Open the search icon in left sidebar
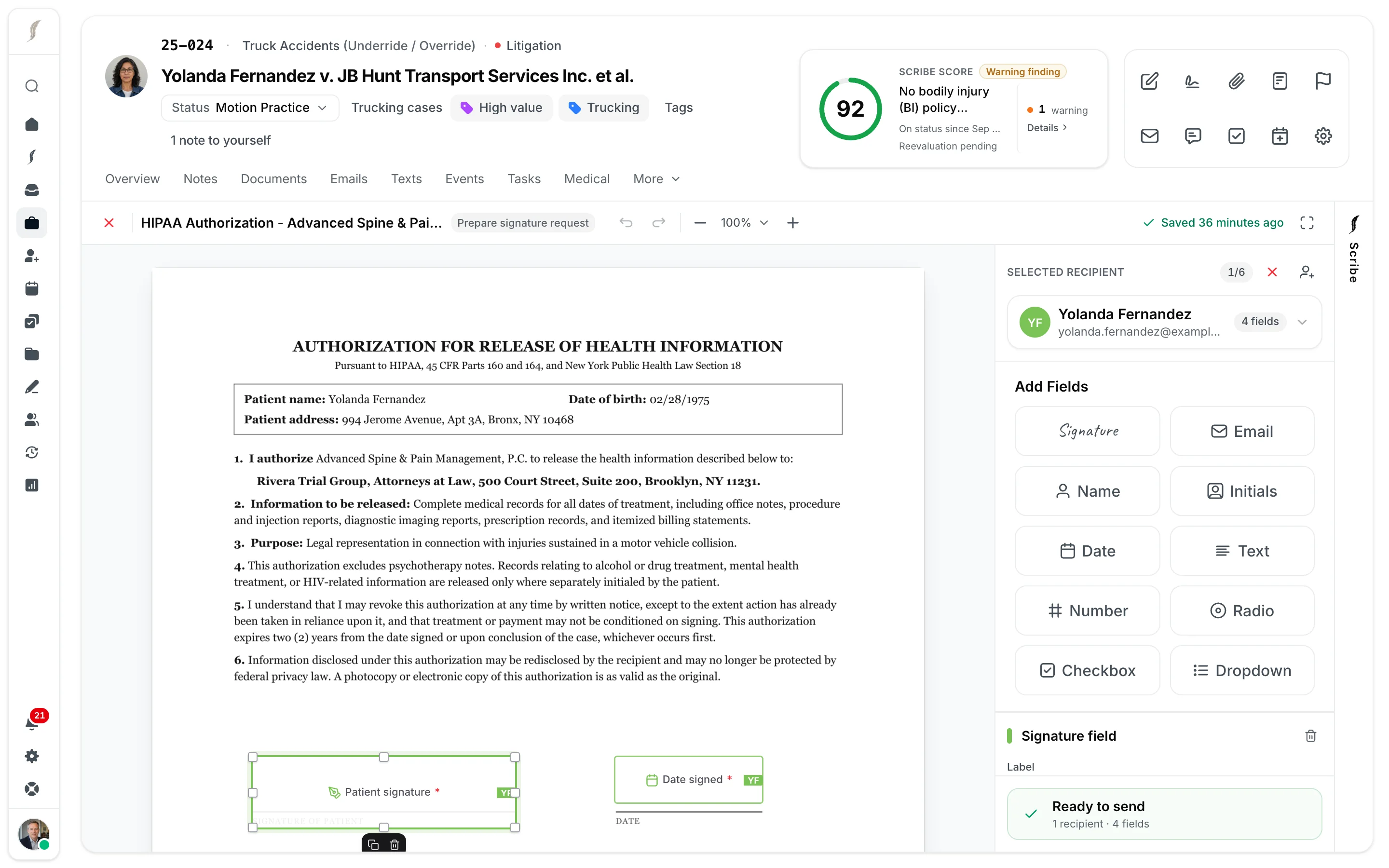This screenshot has width=1389, height=868. pos(32,86)
